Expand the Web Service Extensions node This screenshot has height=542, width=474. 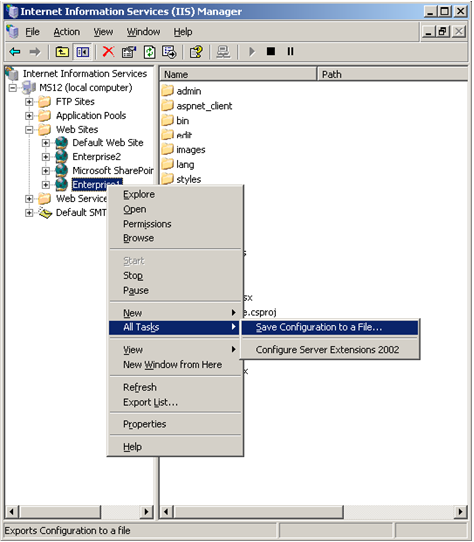click(29, 199)
